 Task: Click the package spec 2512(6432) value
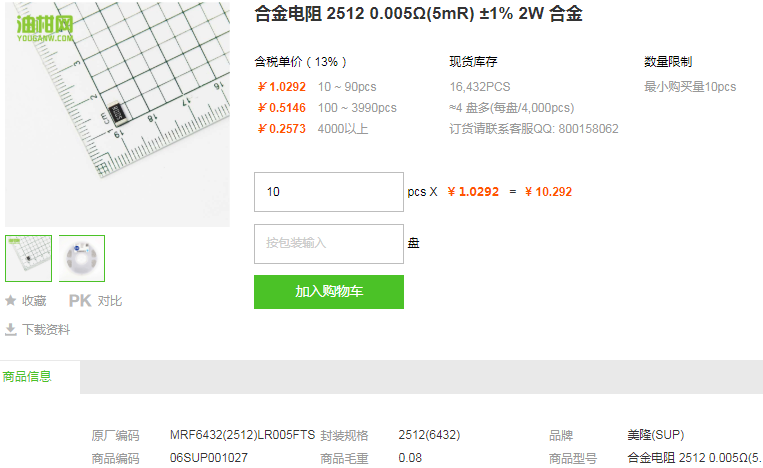click(429, 435)
